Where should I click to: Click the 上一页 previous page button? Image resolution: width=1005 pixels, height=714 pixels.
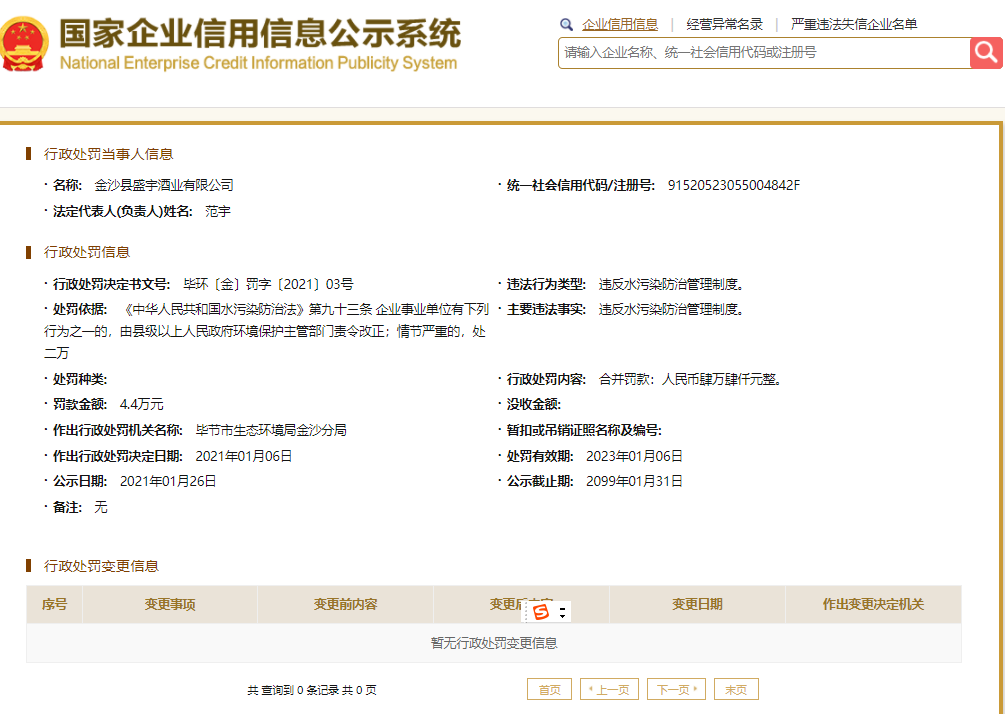click(609, 690)
